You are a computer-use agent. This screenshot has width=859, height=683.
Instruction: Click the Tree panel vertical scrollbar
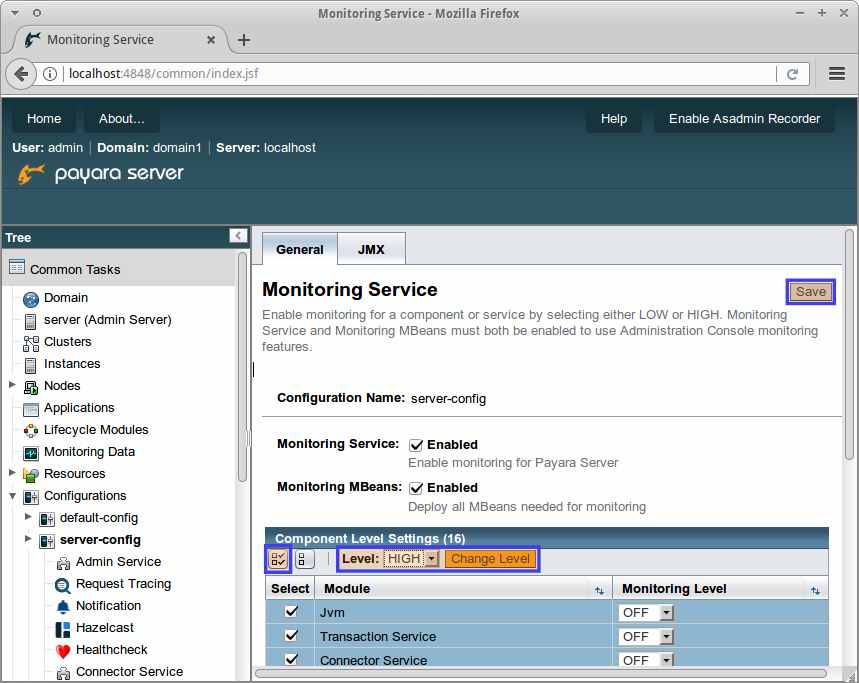(x=243, y=367)
